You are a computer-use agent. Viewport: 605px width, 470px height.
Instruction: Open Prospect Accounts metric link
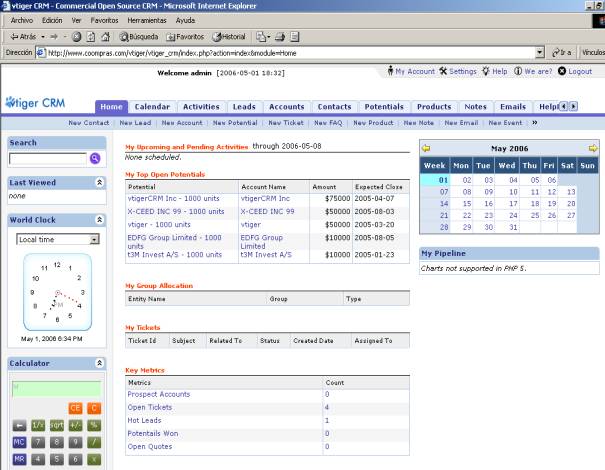(x=159, y=394)
